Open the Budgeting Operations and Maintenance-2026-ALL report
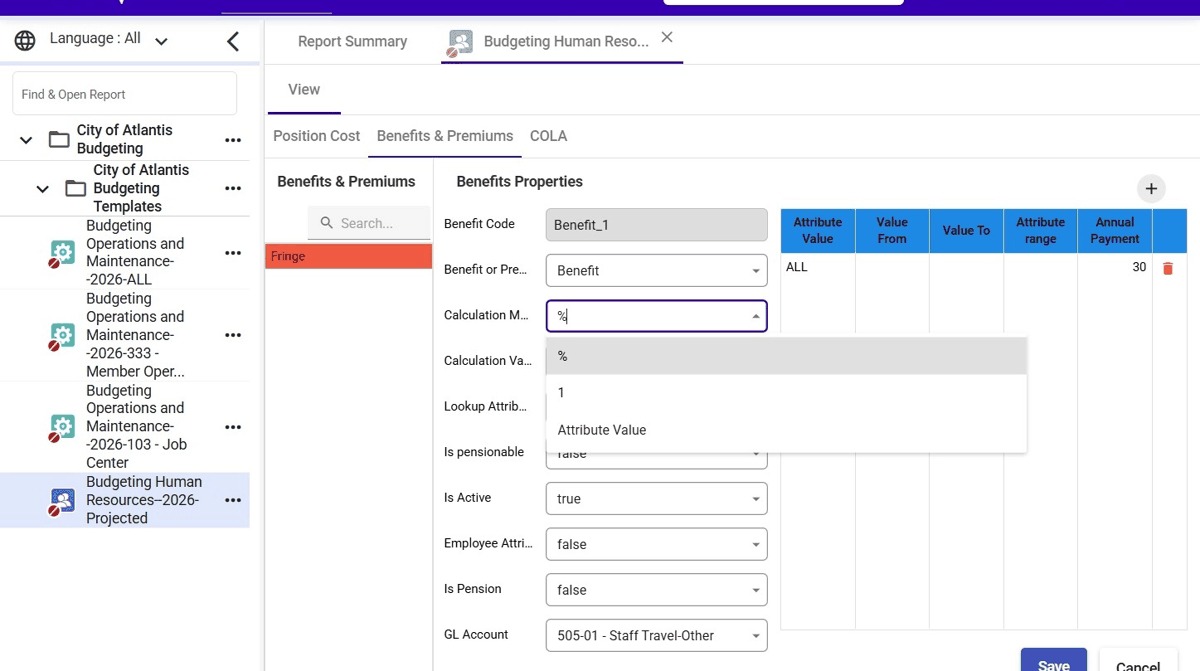Image resolution: width=1200 pixels, height=671 pixels. point(135,253)
